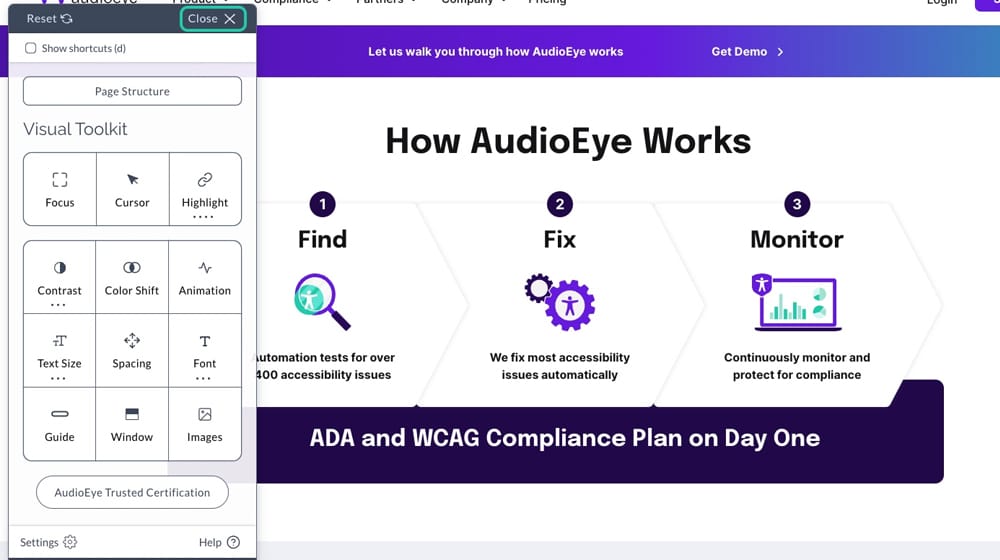Toggle the Spacing tool
The image size is (1000, 560).
(131, 351)
